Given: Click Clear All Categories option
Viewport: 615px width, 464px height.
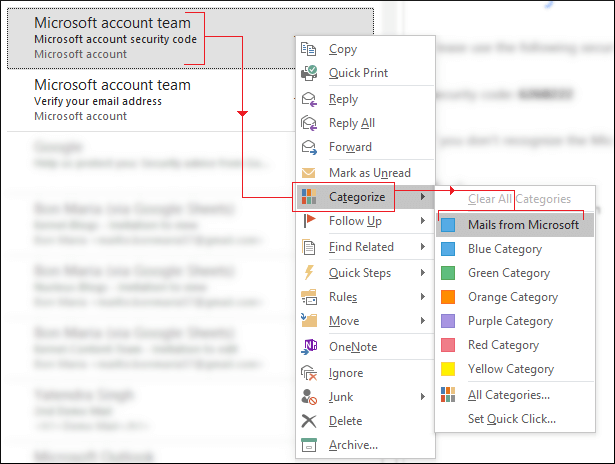Looking at the screenshot, I should click(x=519, y=199).
